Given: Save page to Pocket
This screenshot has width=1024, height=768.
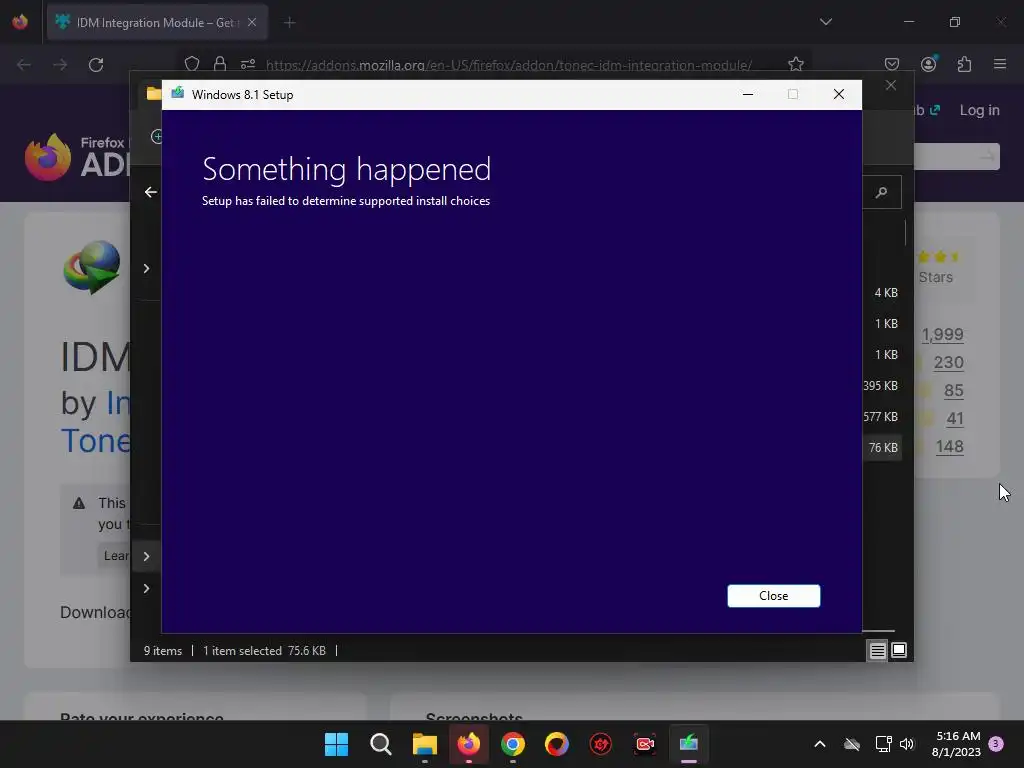Looking at the screenshot, I should [x=891, y=64].
